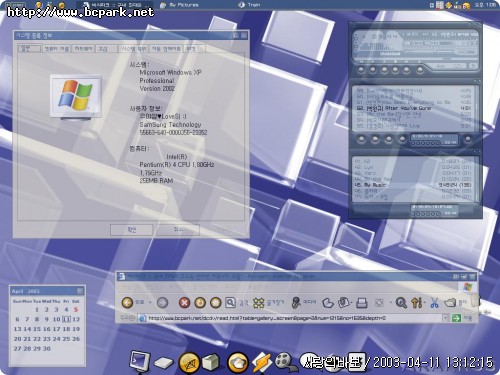Click next track button in the music player
The height and width of the screenshot is (375, 500).
[x=407, y=70]
